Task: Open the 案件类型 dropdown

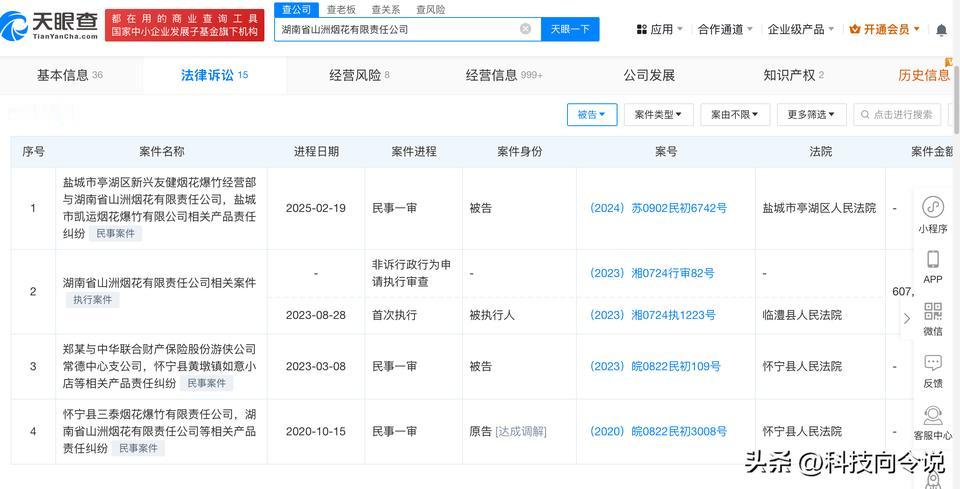Action: [x=658, y=114]
